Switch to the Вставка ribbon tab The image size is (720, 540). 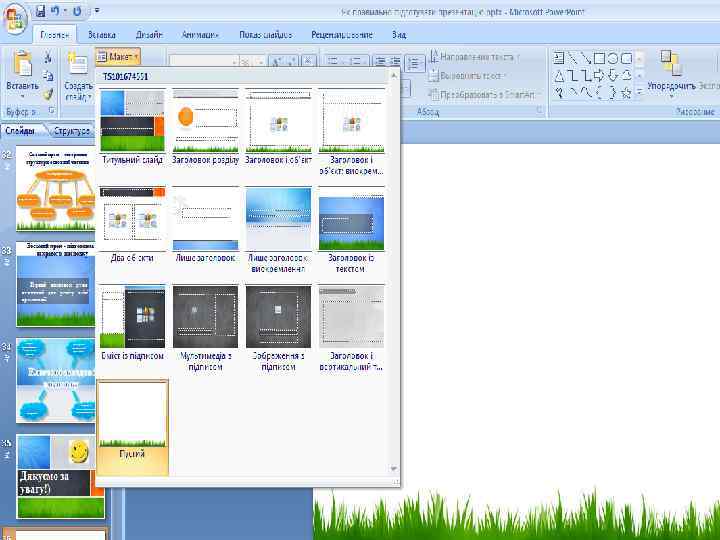pos(101,35)
